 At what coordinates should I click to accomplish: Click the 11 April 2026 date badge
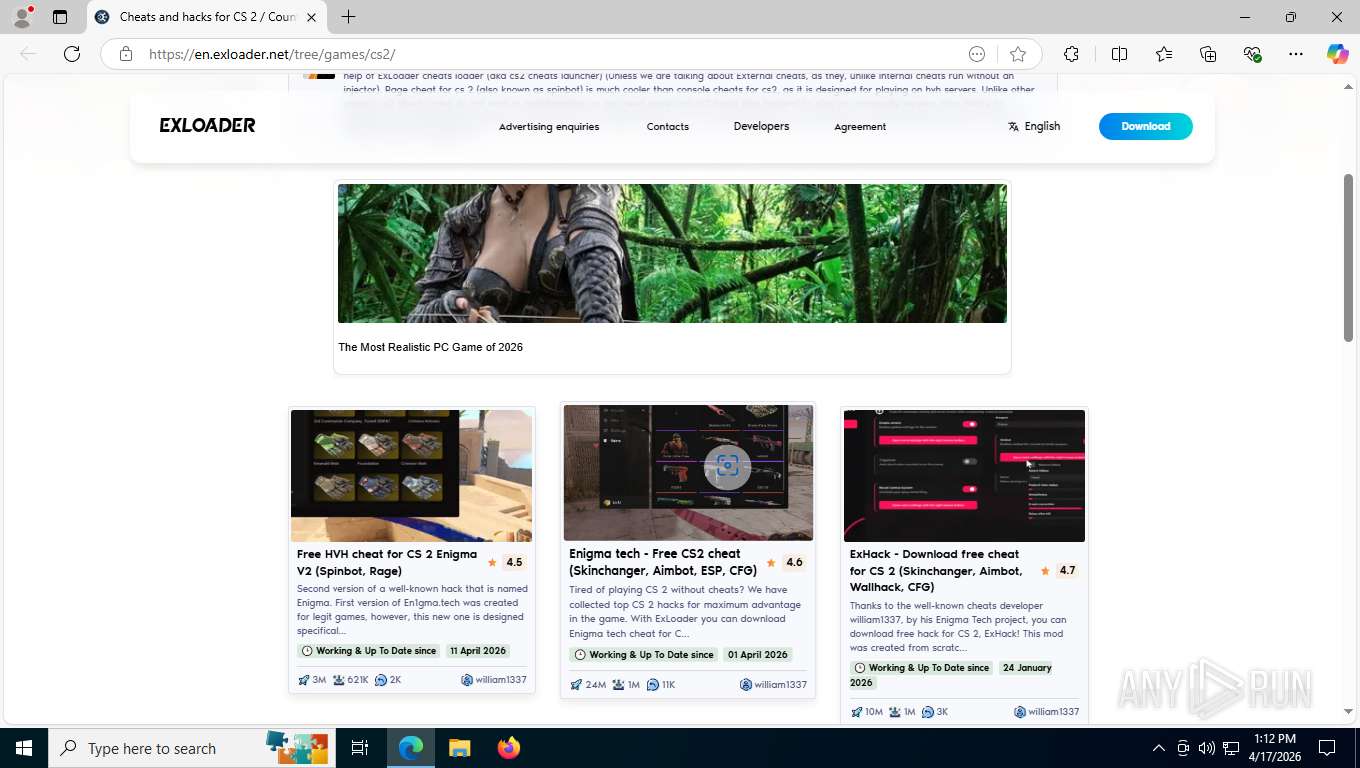478,651
